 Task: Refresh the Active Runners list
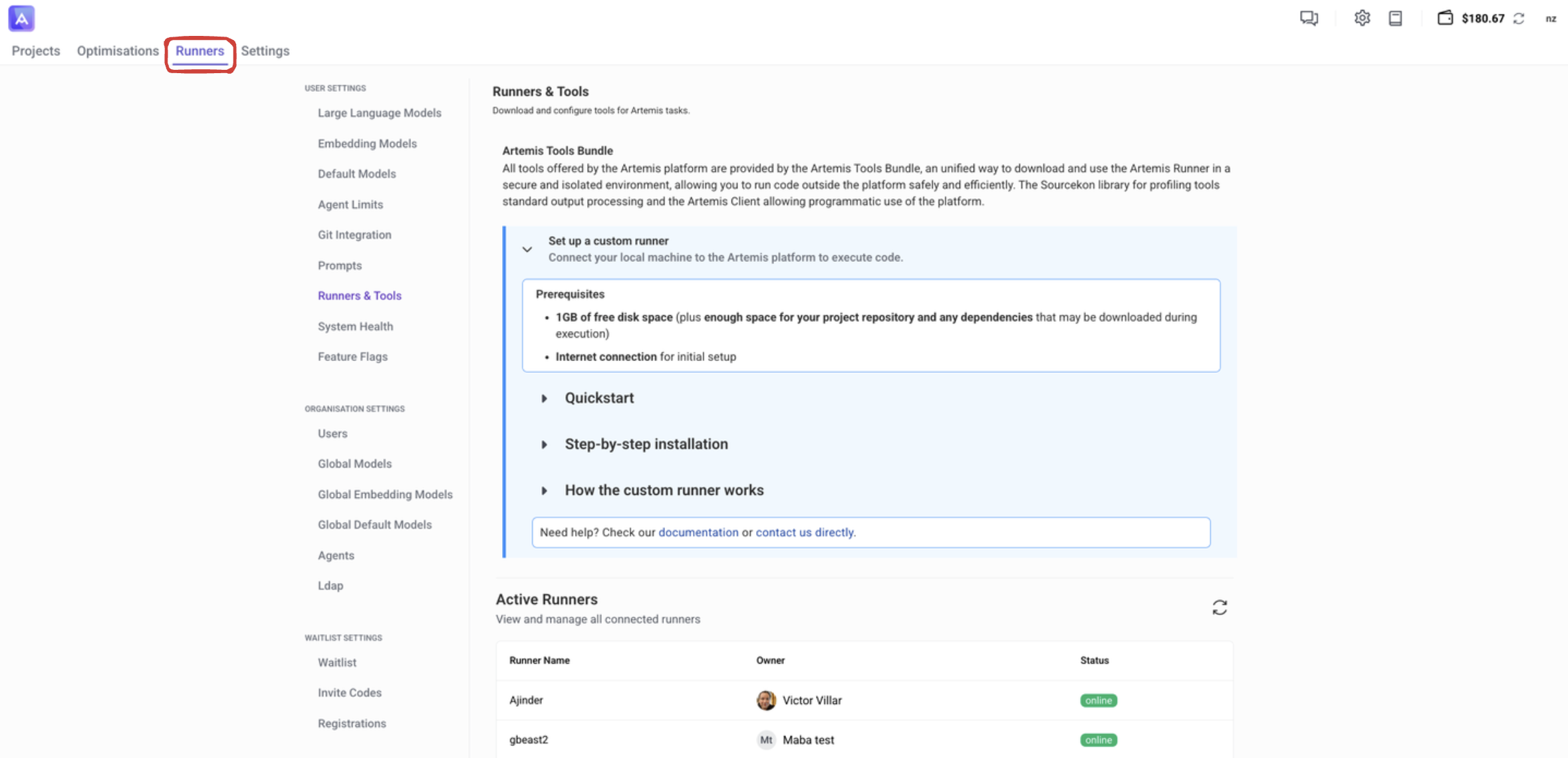(x=1219, y=607)
